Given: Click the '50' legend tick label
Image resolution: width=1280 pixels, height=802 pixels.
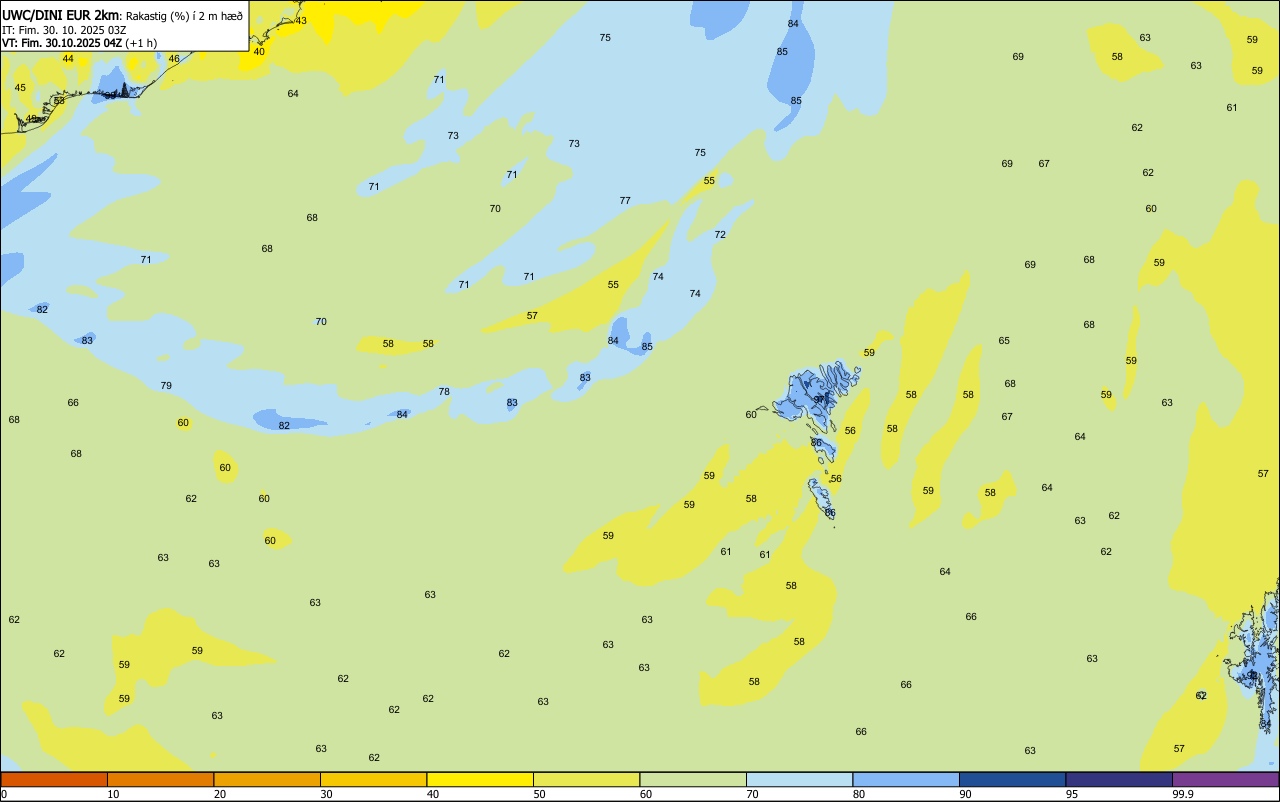Looking at the screenshot, I should point(539,794).
